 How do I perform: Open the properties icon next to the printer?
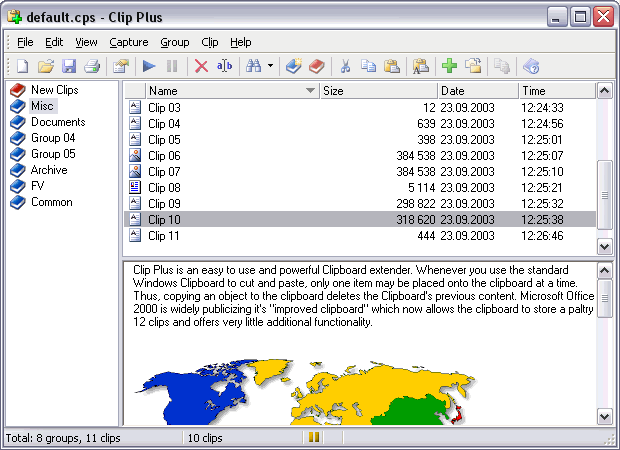pyautogui.click(x=121, y=66)
